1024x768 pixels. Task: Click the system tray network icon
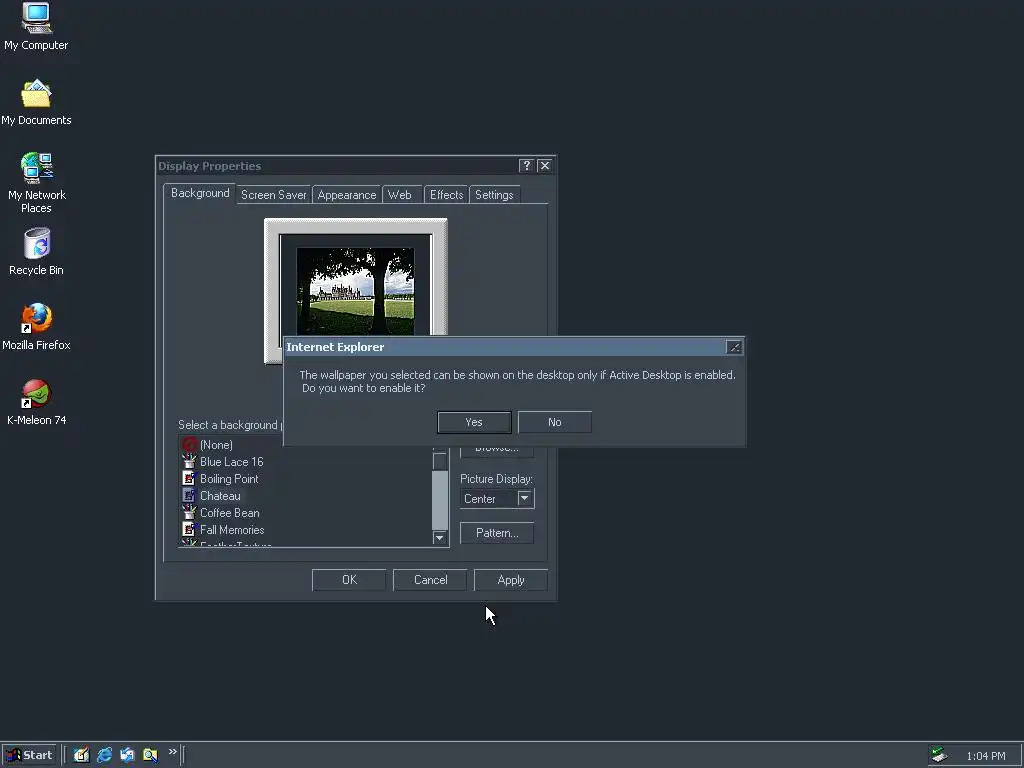939,754
